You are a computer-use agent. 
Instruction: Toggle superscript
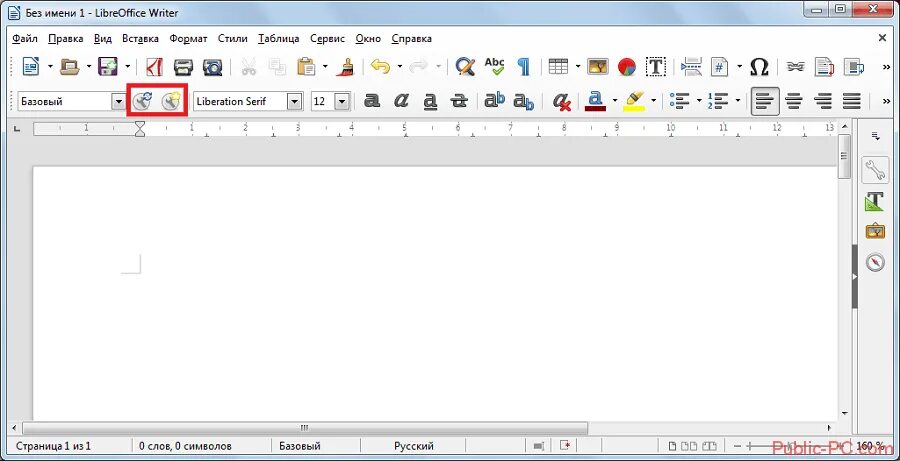point(494,101)
